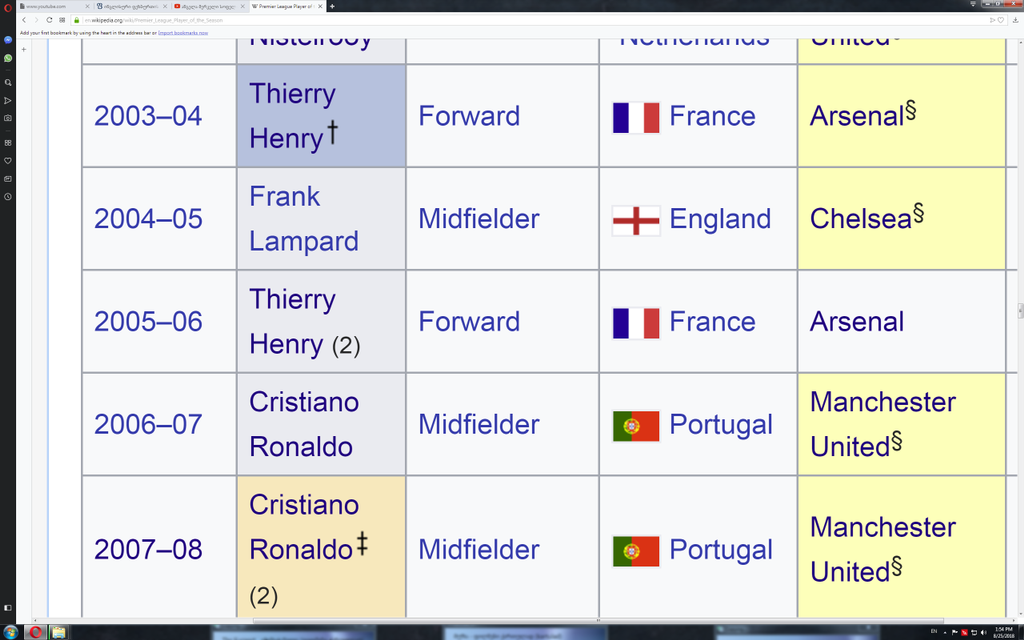Open the History clock icon in the sidebar
This screenshot has height=640, width=1024.
pyautogui.click(x=8, y=197)
